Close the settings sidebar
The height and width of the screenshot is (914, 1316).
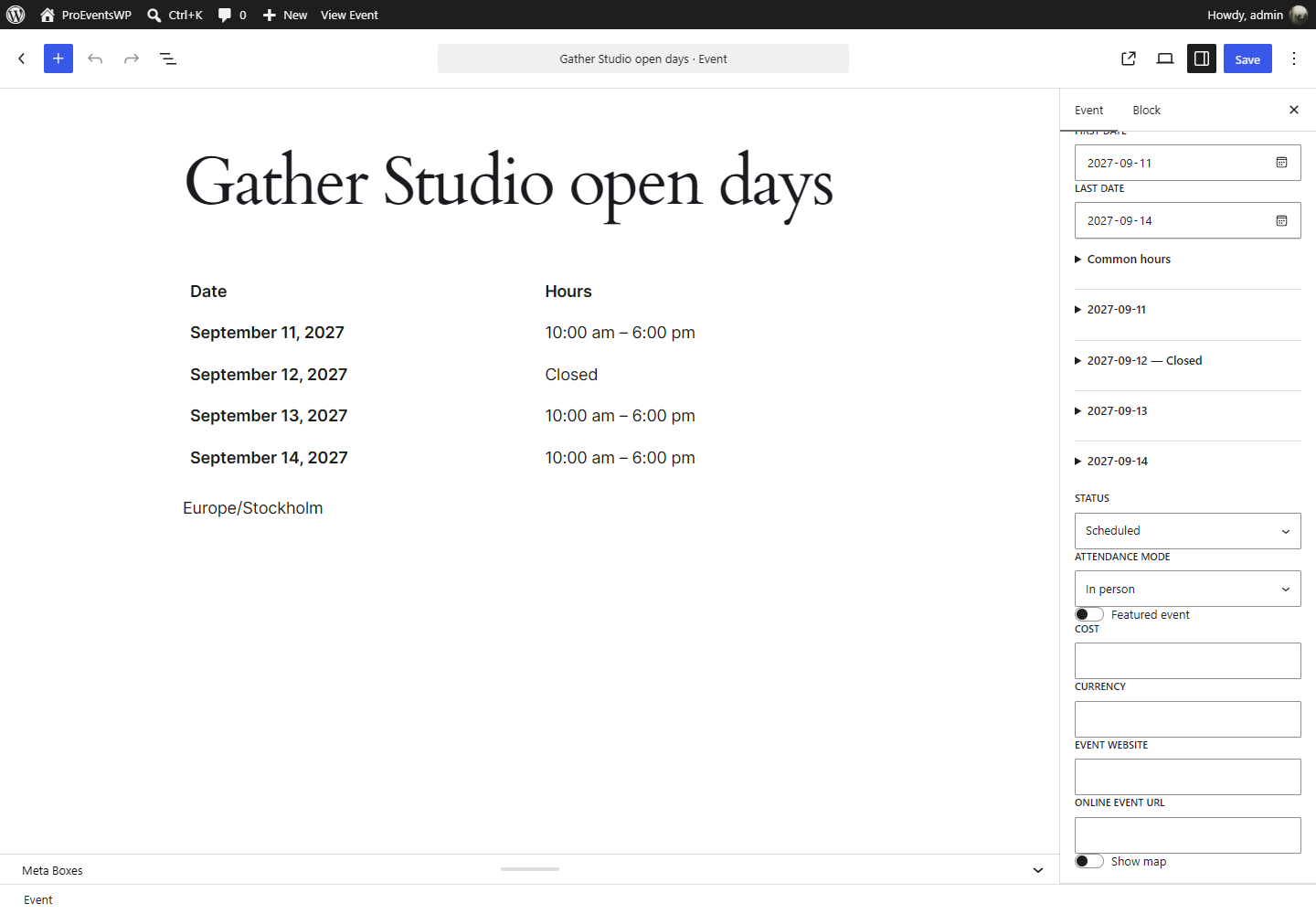point(1294,110)
